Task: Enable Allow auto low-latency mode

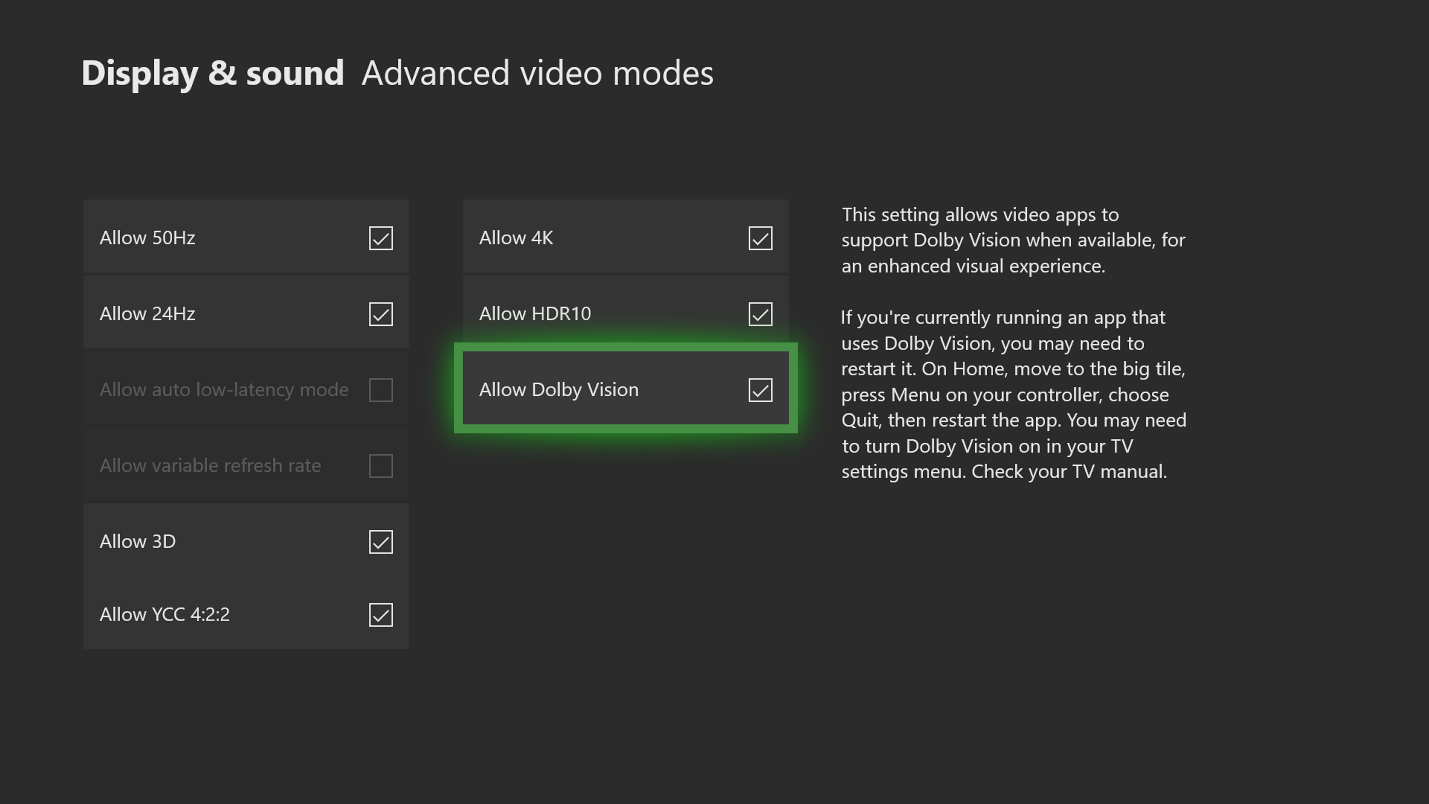Action: click(380, 390)
